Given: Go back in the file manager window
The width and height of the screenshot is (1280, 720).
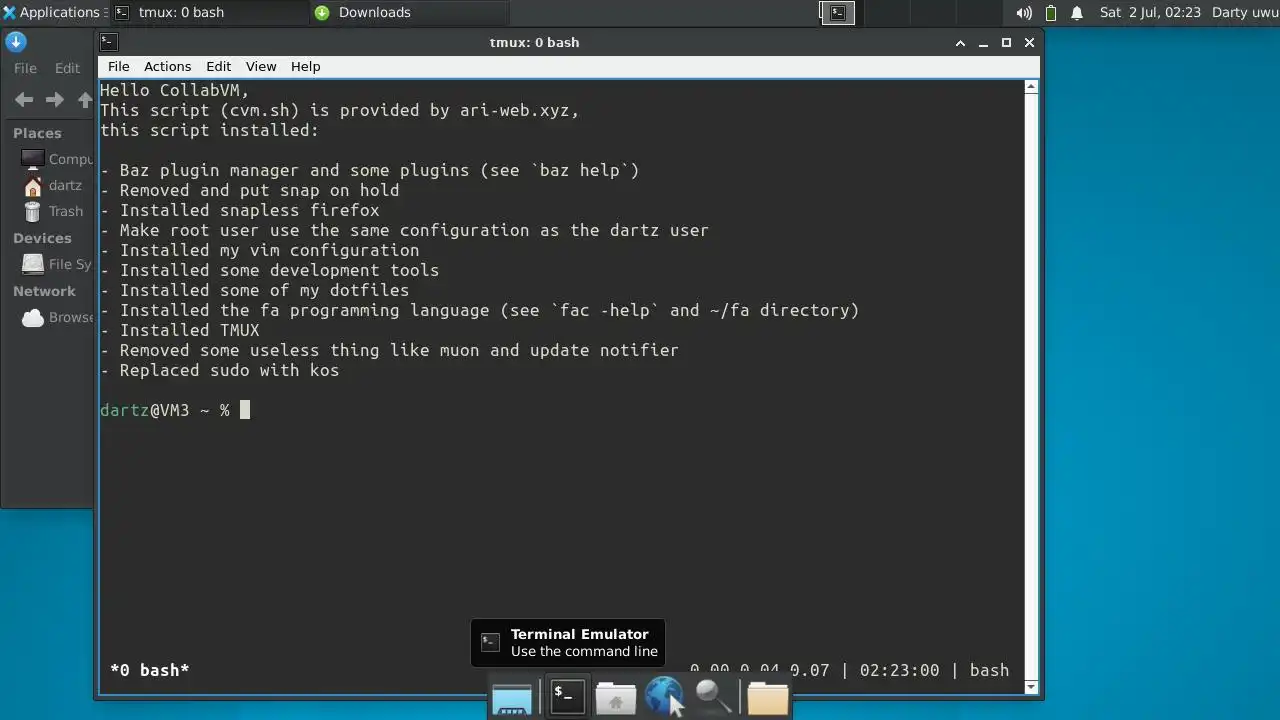Looking at the screenshot, I should click(x=24, y=99).
